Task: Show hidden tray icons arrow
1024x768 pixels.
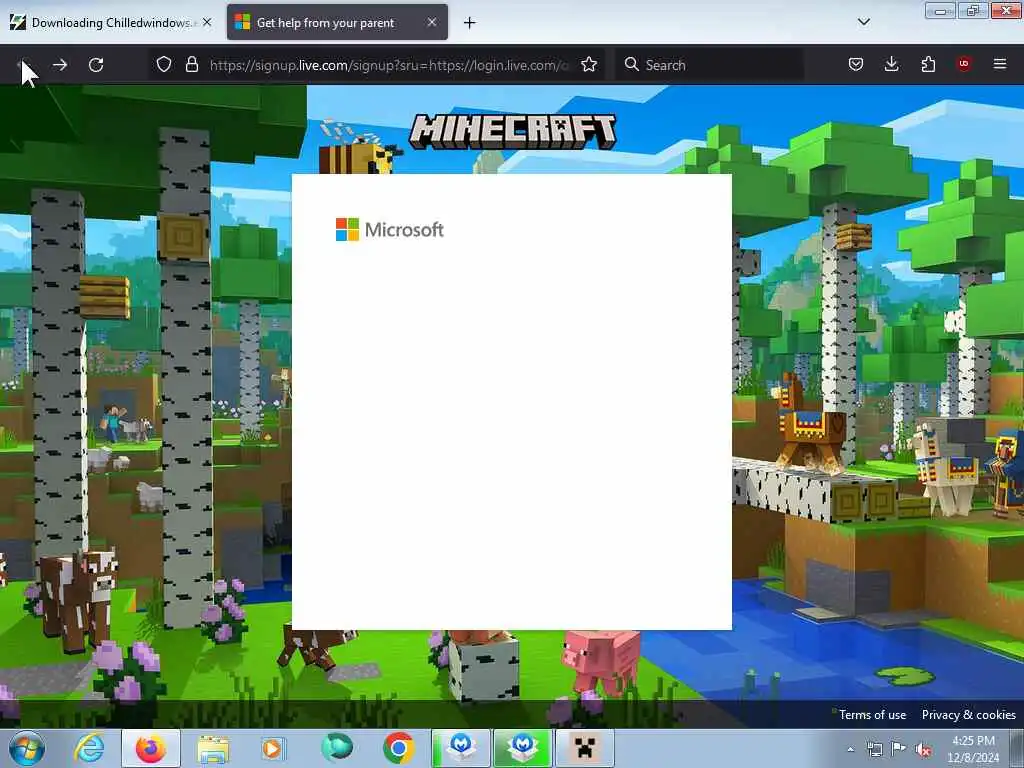Action: tap(850, 749)
